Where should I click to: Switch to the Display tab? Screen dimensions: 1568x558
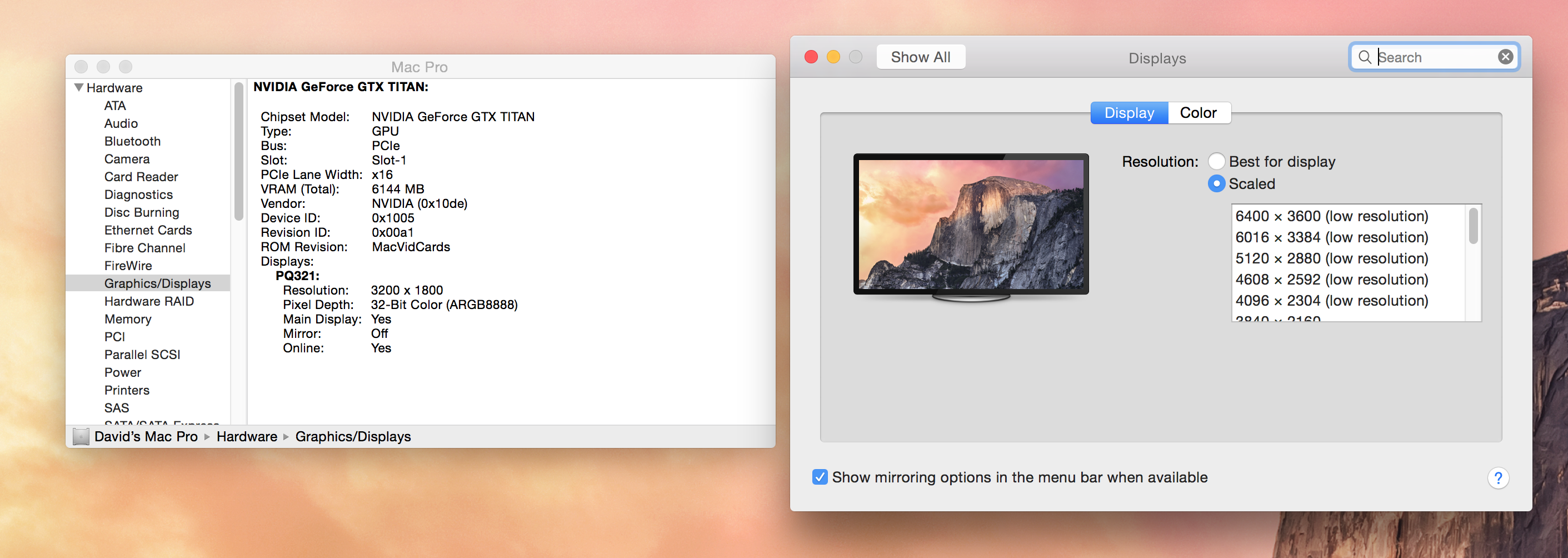[1129, 113]
